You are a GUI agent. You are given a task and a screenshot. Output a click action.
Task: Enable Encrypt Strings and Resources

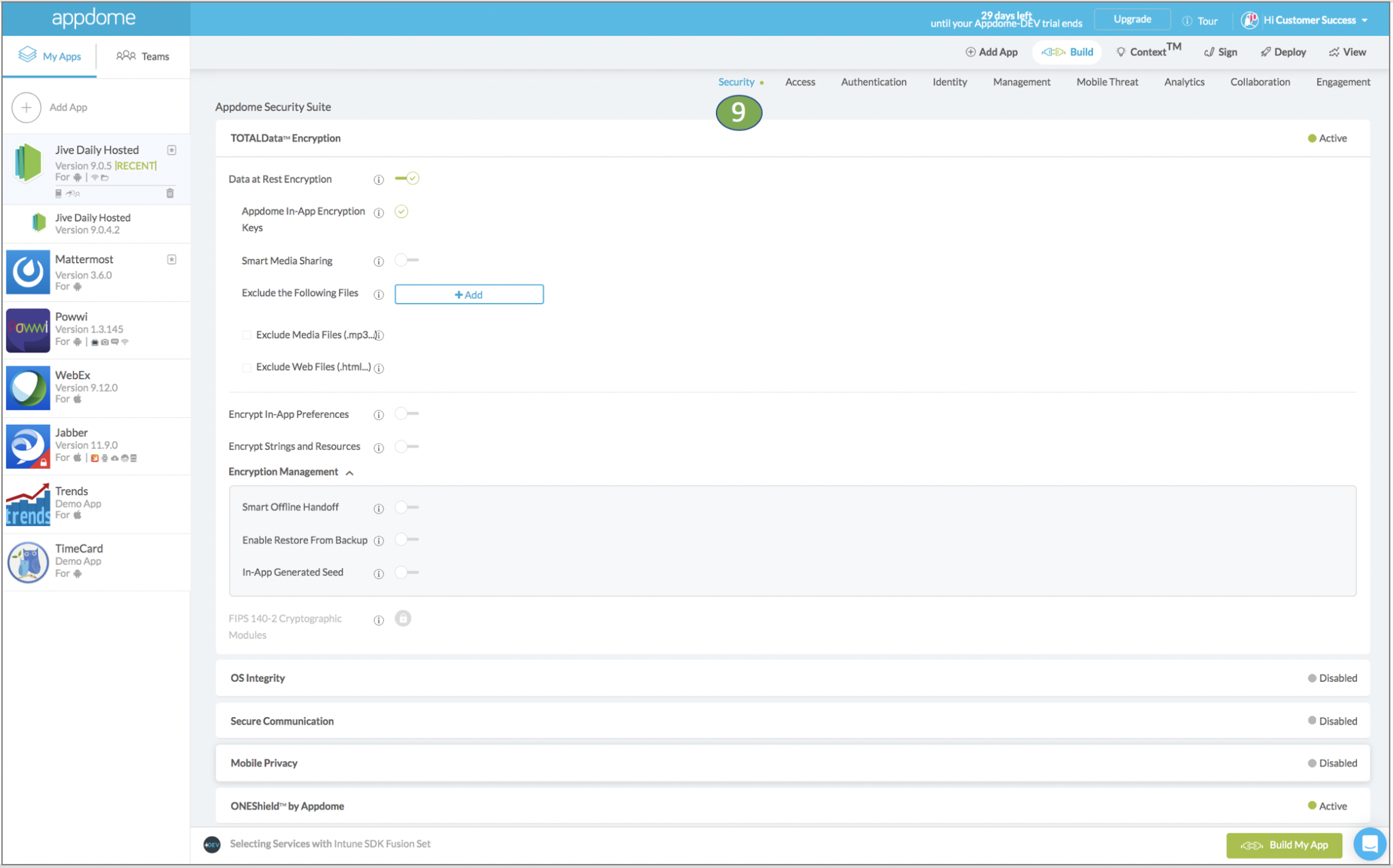(407, 447)
